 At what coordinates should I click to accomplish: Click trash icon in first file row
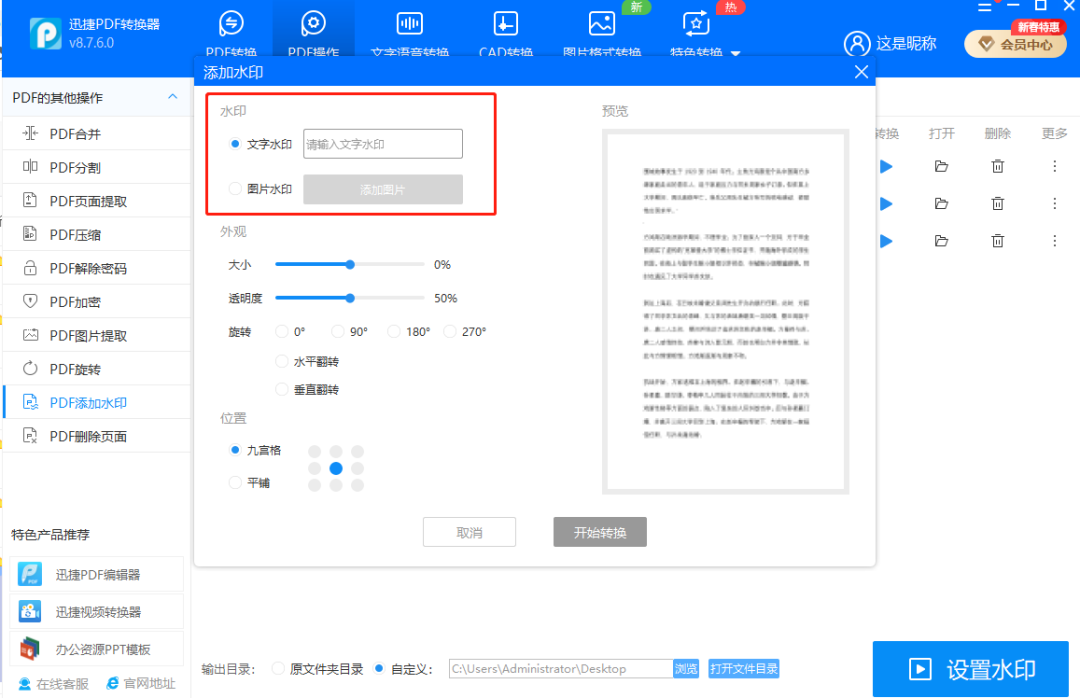click(x=997, y=166)
